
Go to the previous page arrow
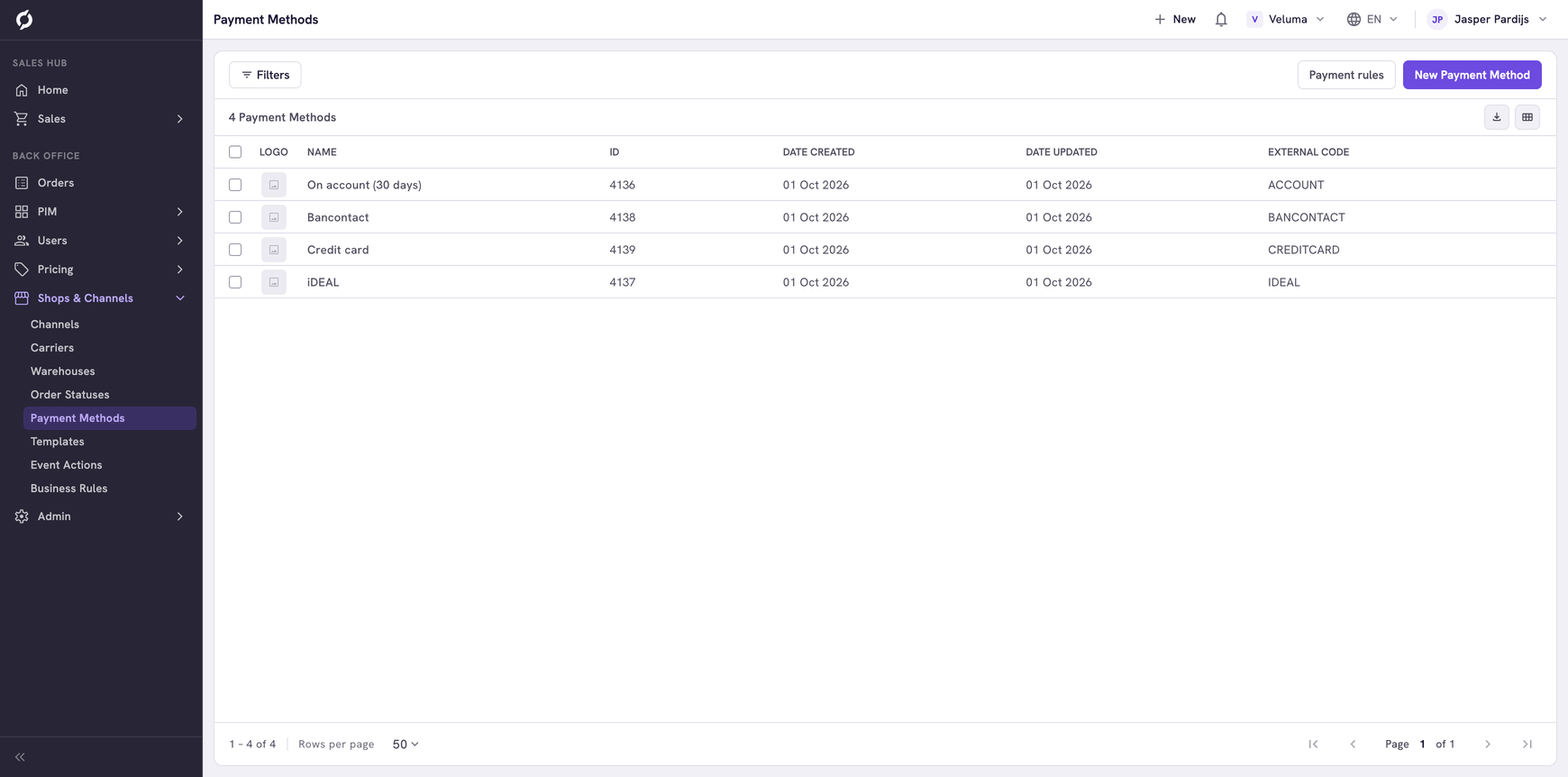tap(1353, 745)
